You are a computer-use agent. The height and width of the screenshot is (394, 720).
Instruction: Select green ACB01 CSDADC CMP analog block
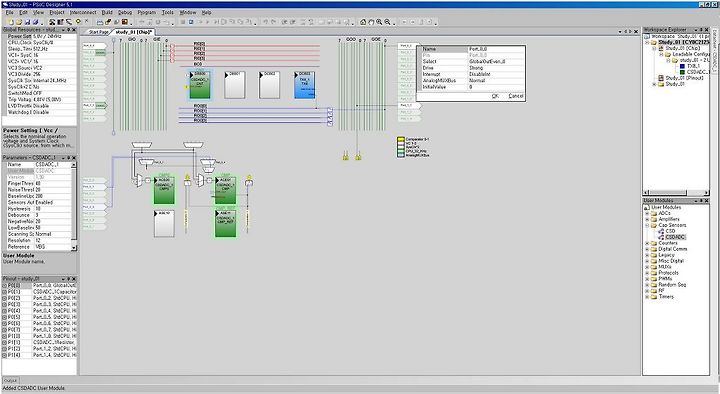[225, 190]
